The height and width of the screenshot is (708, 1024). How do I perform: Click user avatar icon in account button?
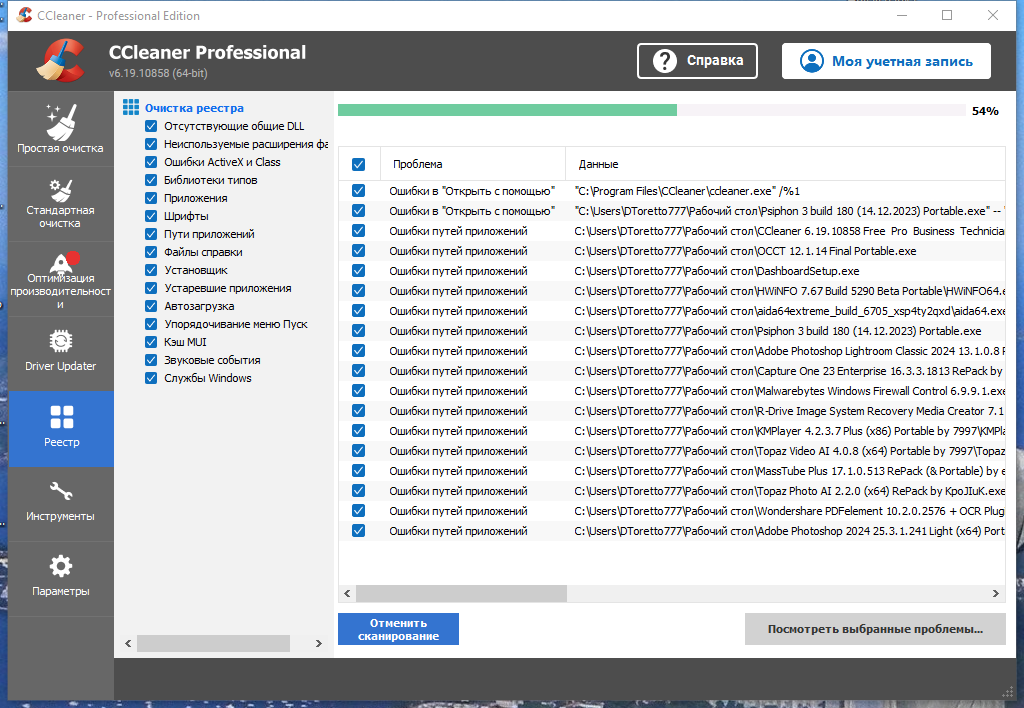pyautogui.click(x=812, y=61)
